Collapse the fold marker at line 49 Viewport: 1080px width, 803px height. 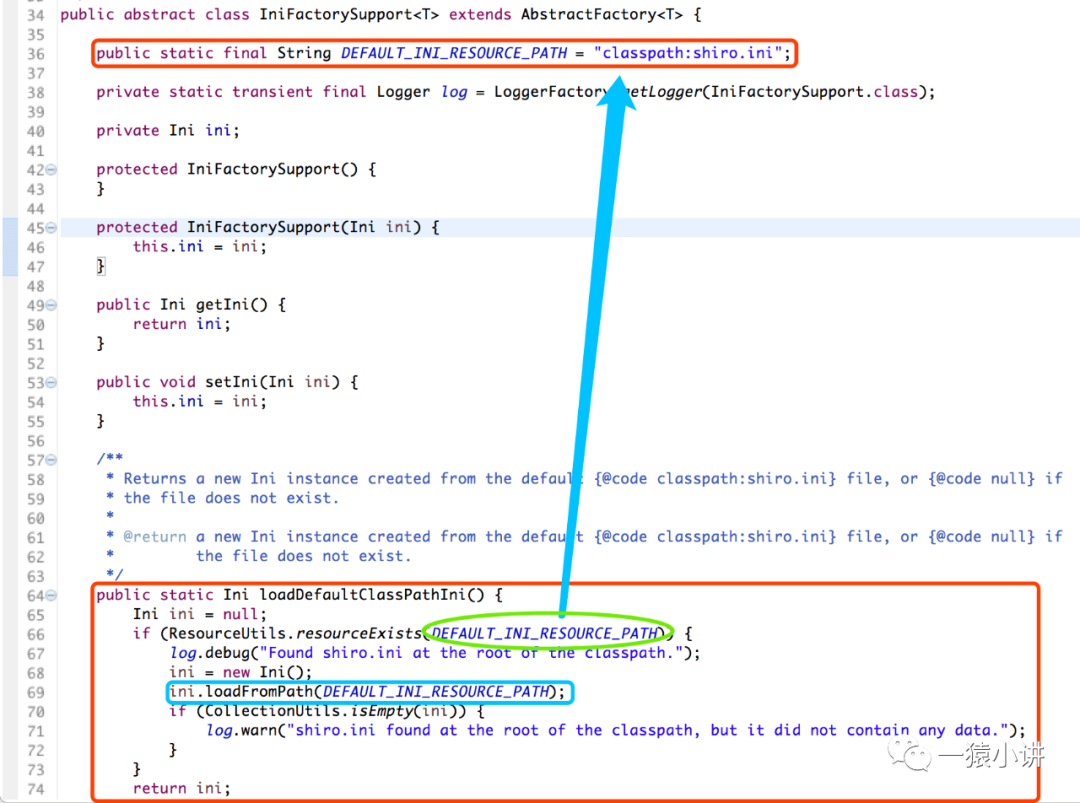click(x=52, y=305)
